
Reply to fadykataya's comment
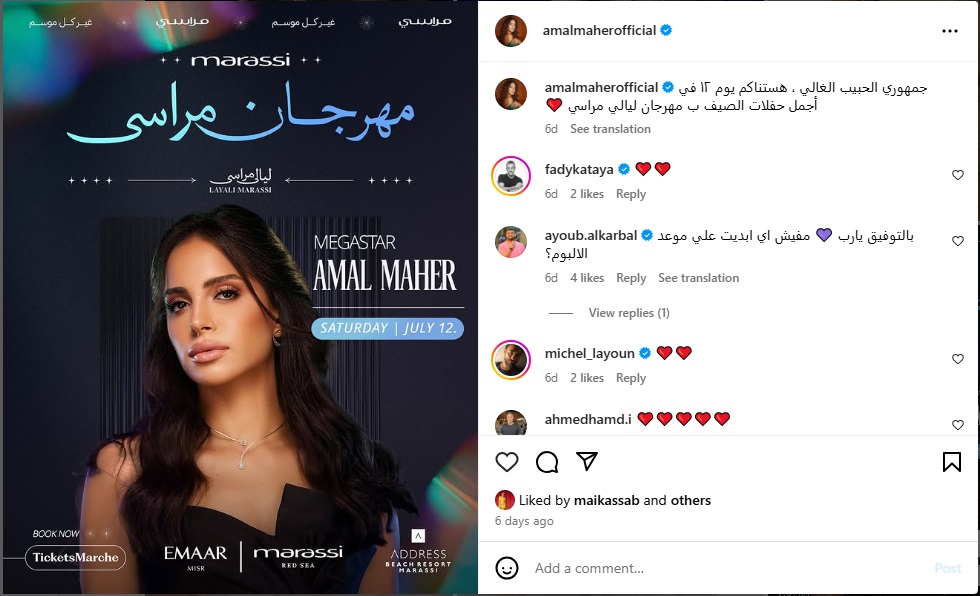coord(631,194)
